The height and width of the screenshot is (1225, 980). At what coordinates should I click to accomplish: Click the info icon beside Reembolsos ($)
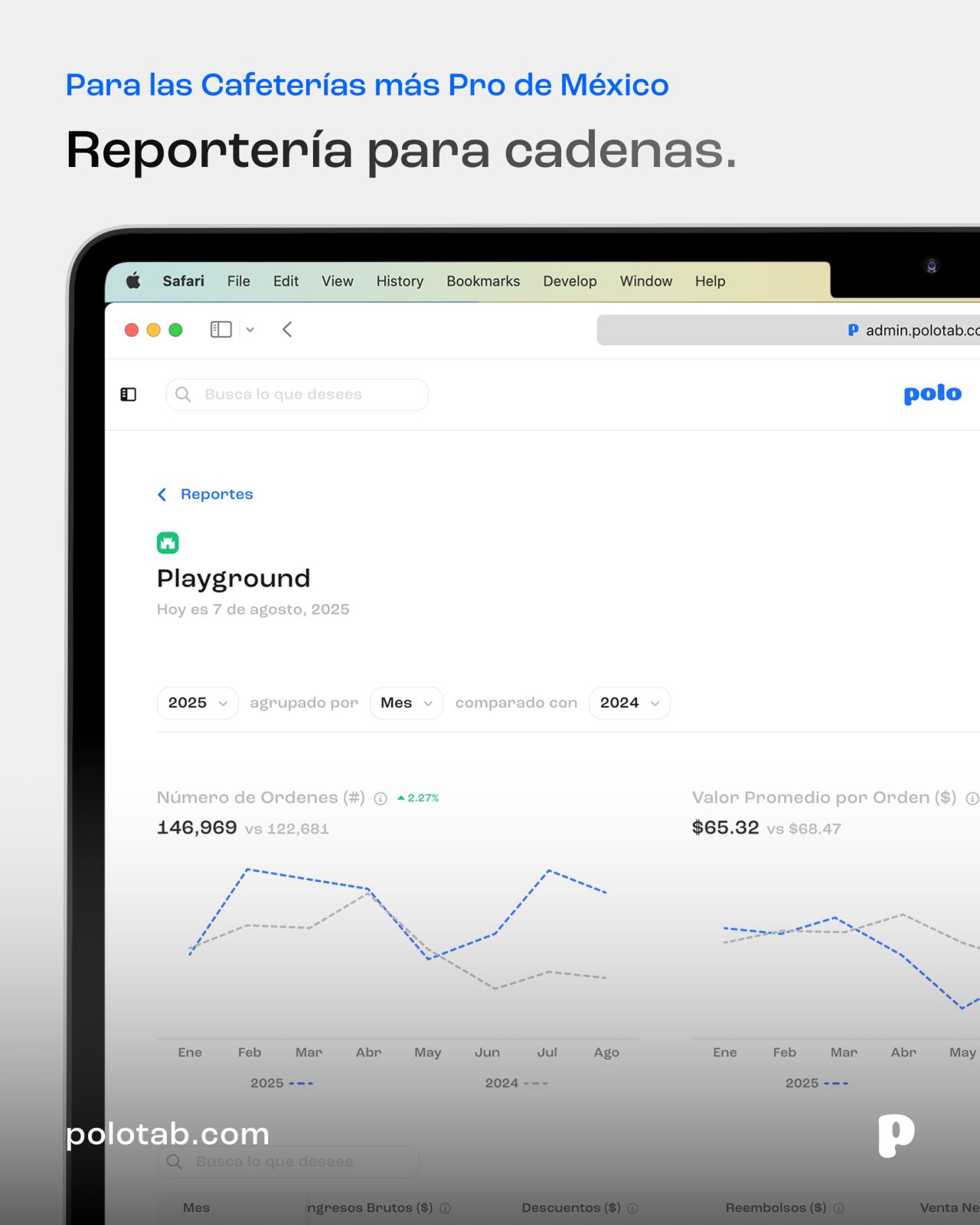point(838,1208)
